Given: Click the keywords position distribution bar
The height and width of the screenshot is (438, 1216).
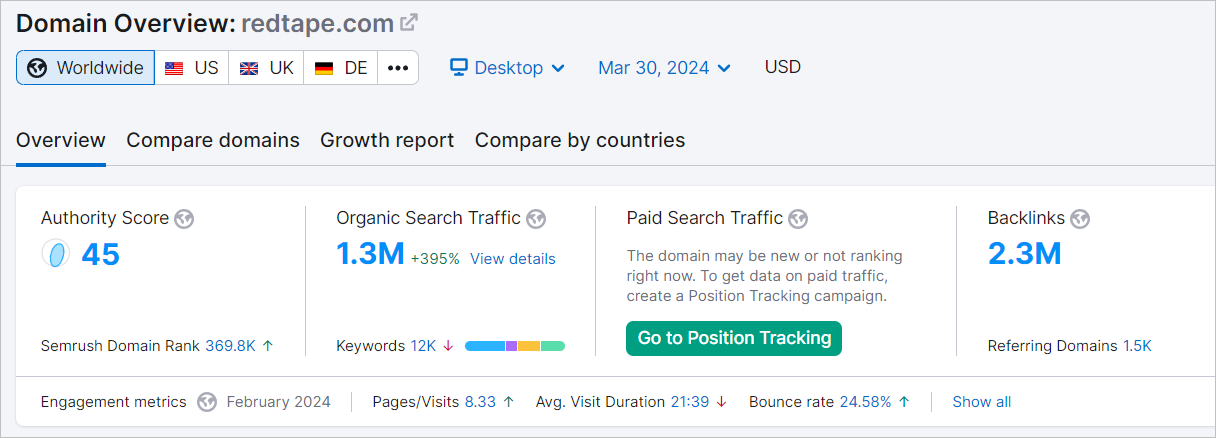Looking at the screenshot, I should click(x=515, y=346).
